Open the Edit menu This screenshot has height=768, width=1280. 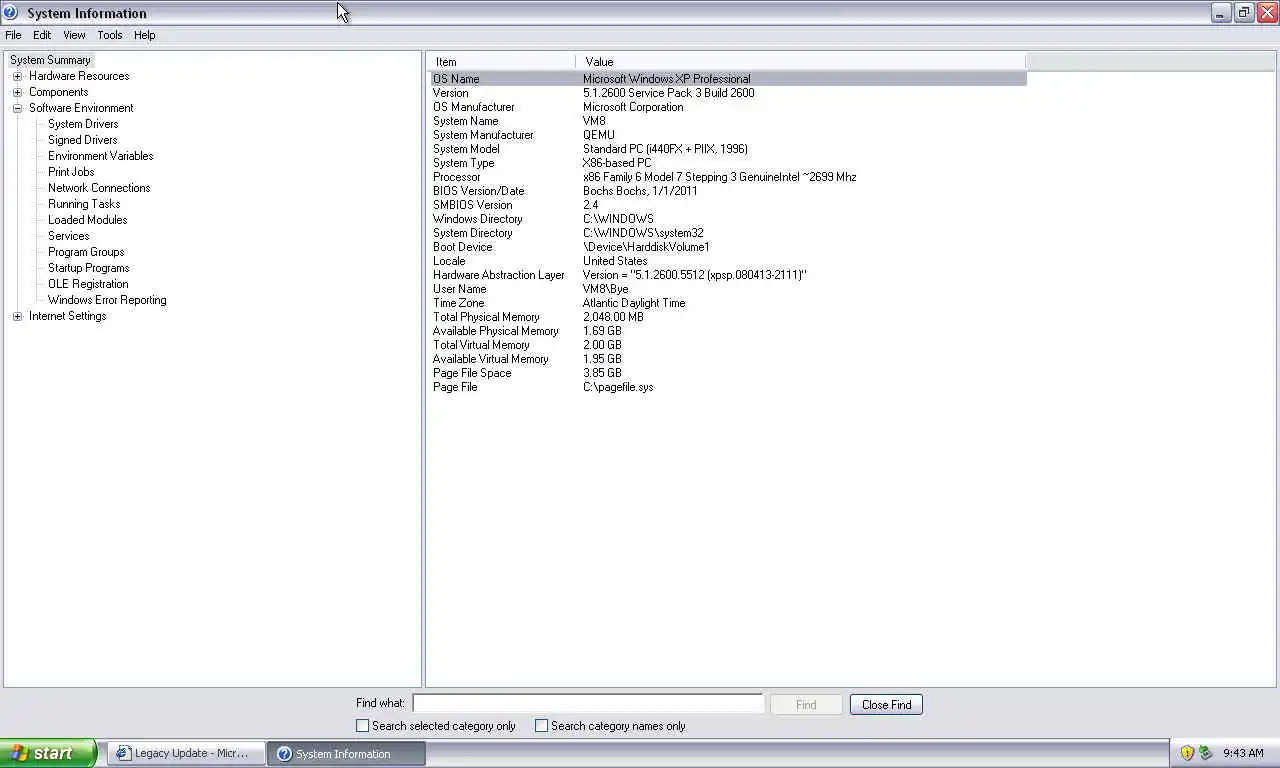tap(42, 35)
